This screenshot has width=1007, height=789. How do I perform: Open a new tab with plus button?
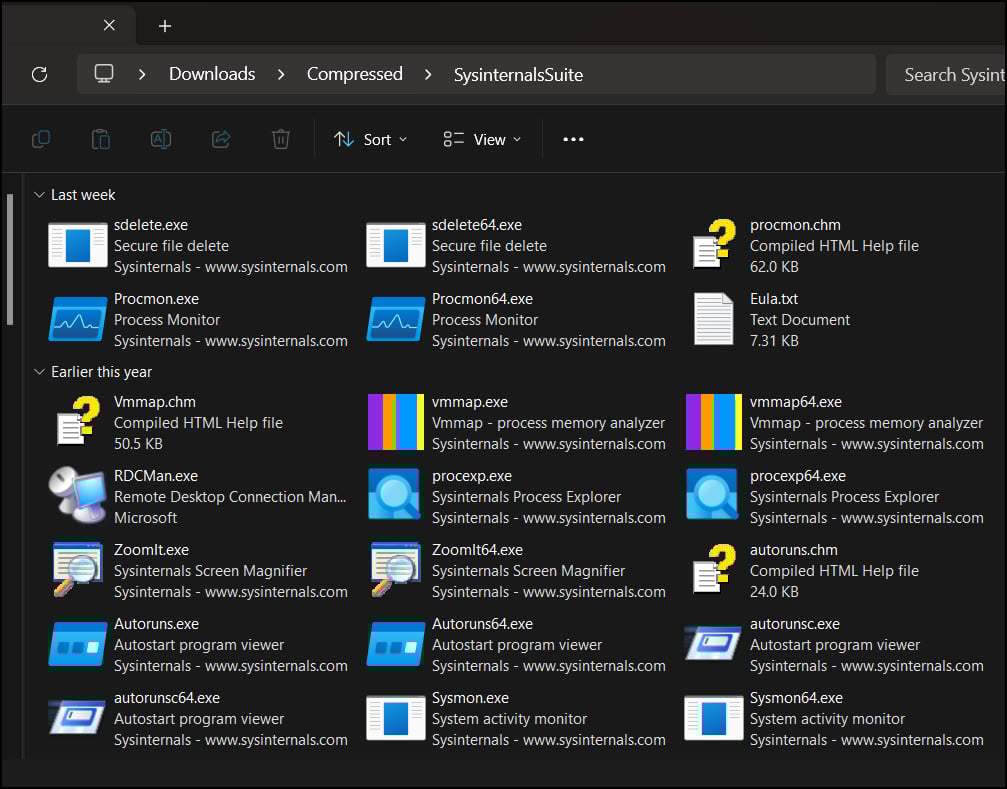click(x=165, y=26)
